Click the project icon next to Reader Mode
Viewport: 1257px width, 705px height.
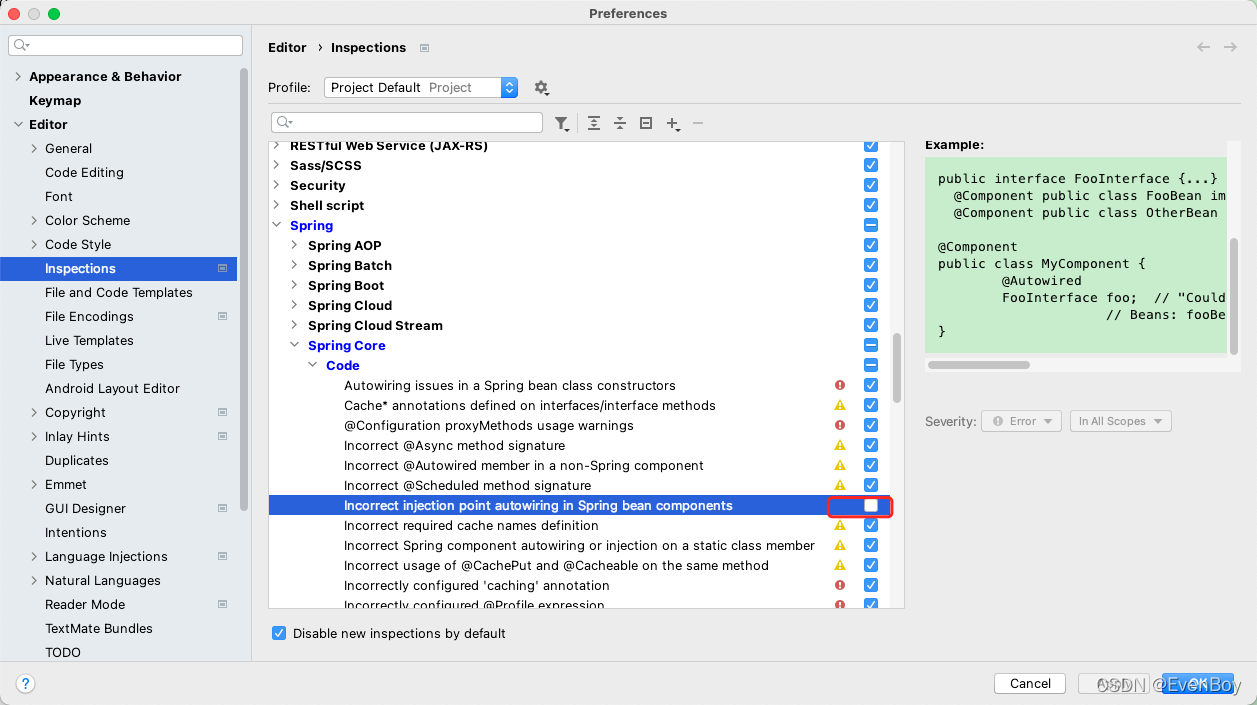click(x=222, y=604)
